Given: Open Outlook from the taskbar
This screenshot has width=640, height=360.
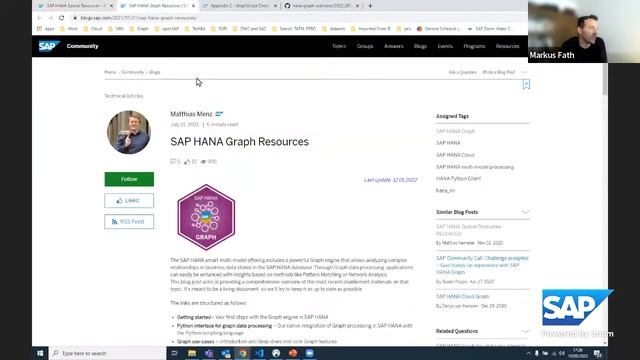Looking at the screenshot, I should pyautogui.click(x=226, y=353).
